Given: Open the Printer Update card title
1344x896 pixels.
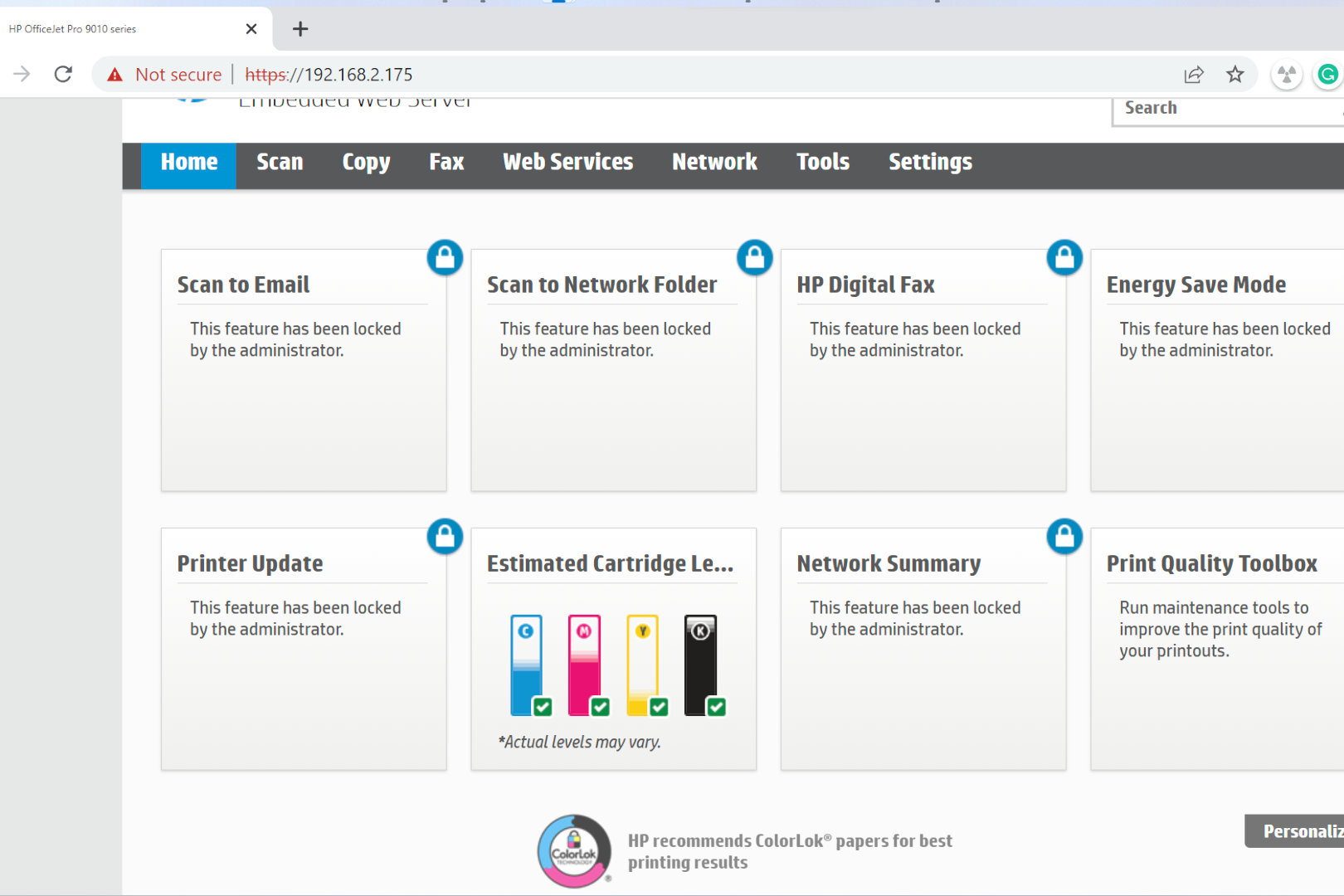Looking at the screenshot, I should (x=250, y=564).
